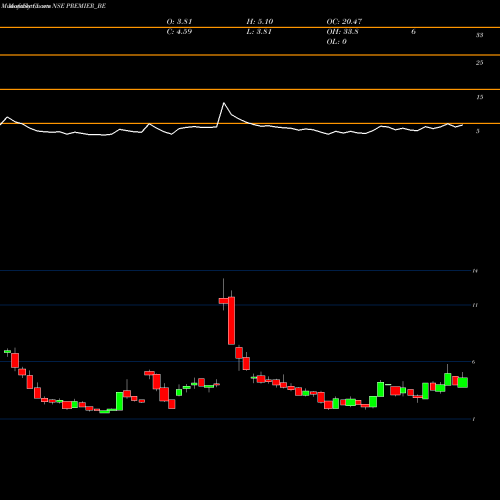Click the 15 axis label on indicator
The image size is (500, 500).
(479, 97)
